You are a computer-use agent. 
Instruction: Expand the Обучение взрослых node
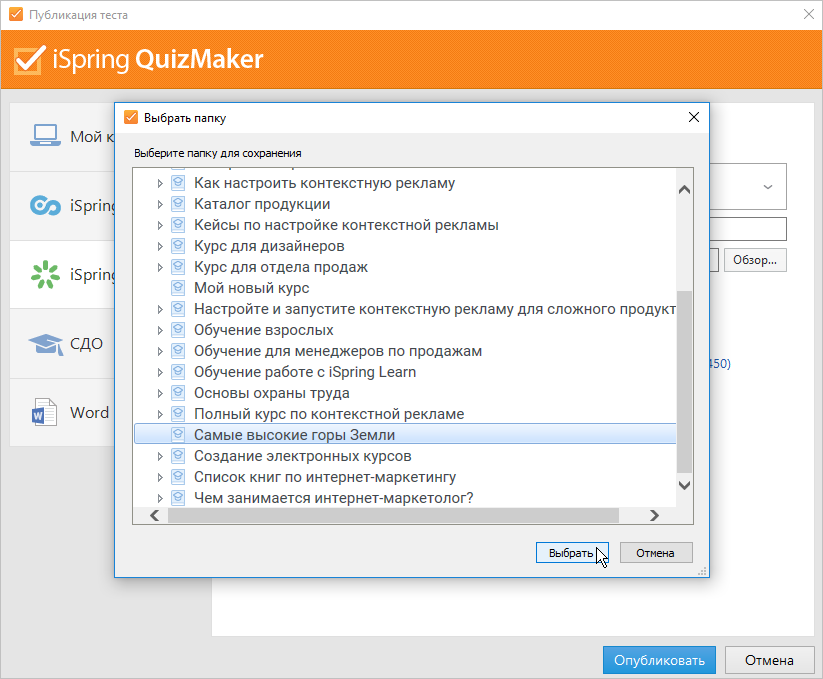click(x=160, y=330)
